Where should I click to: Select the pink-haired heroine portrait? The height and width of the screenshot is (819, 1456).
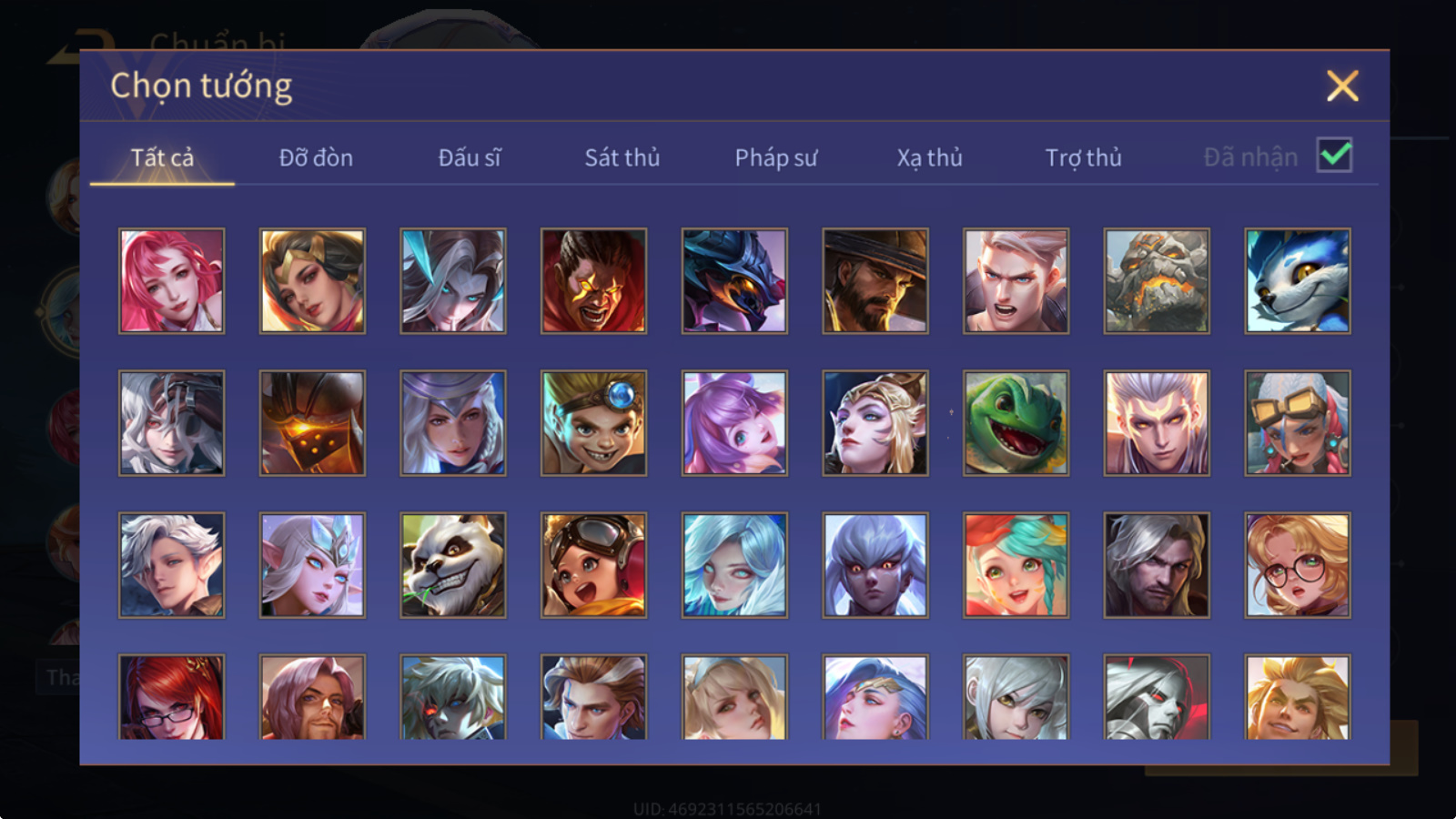coord(171,280)
